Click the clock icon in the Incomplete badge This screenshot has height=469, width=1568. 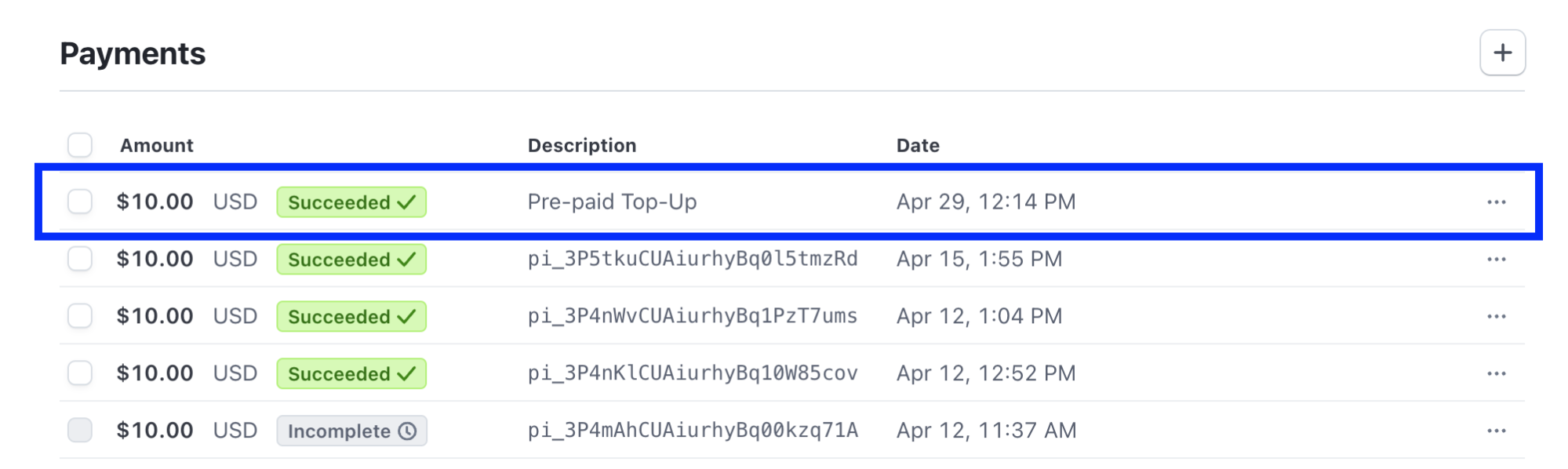point(409,431)
